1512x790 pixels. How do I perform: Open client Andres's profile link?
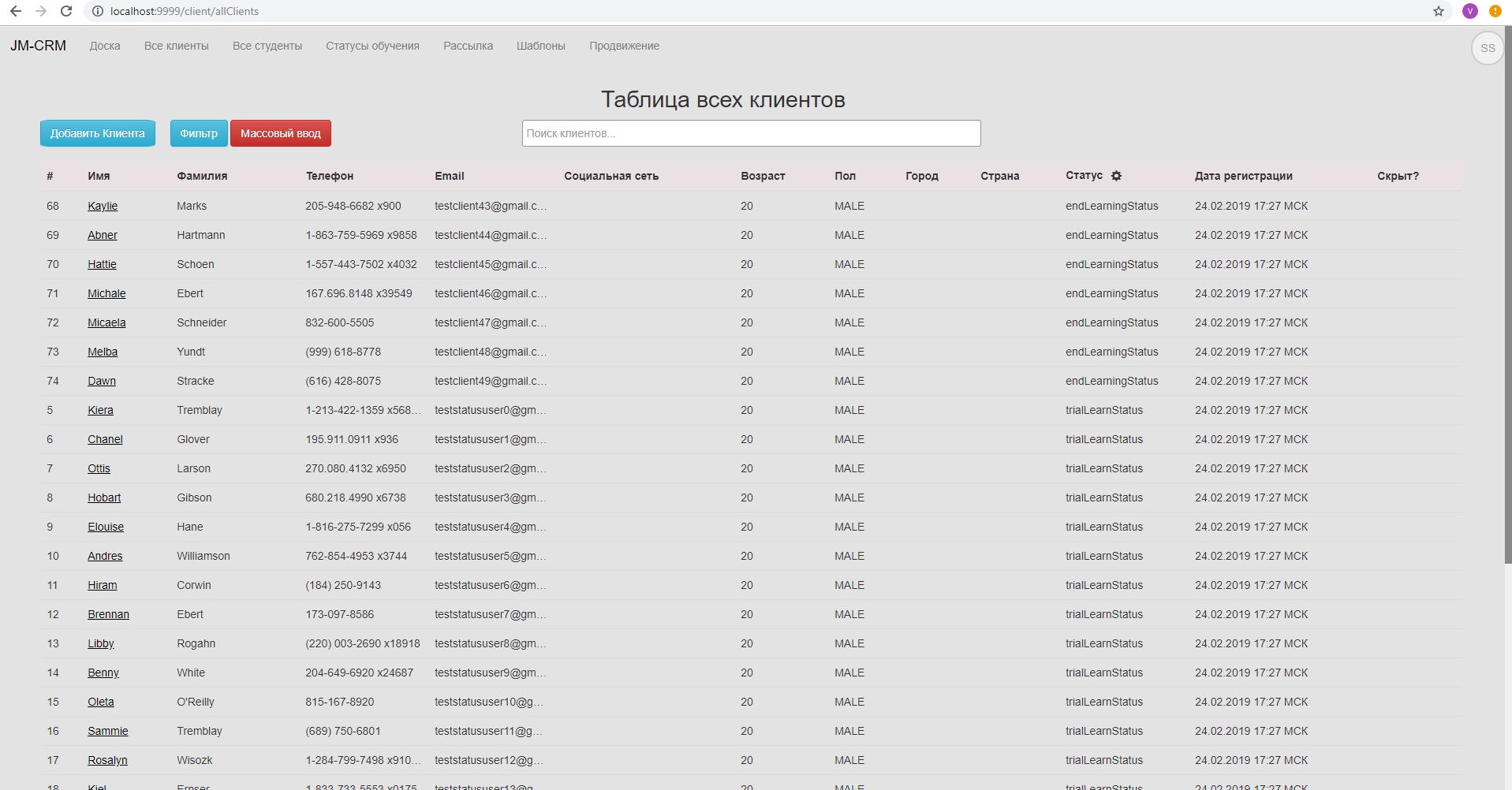tap(105, 556)
